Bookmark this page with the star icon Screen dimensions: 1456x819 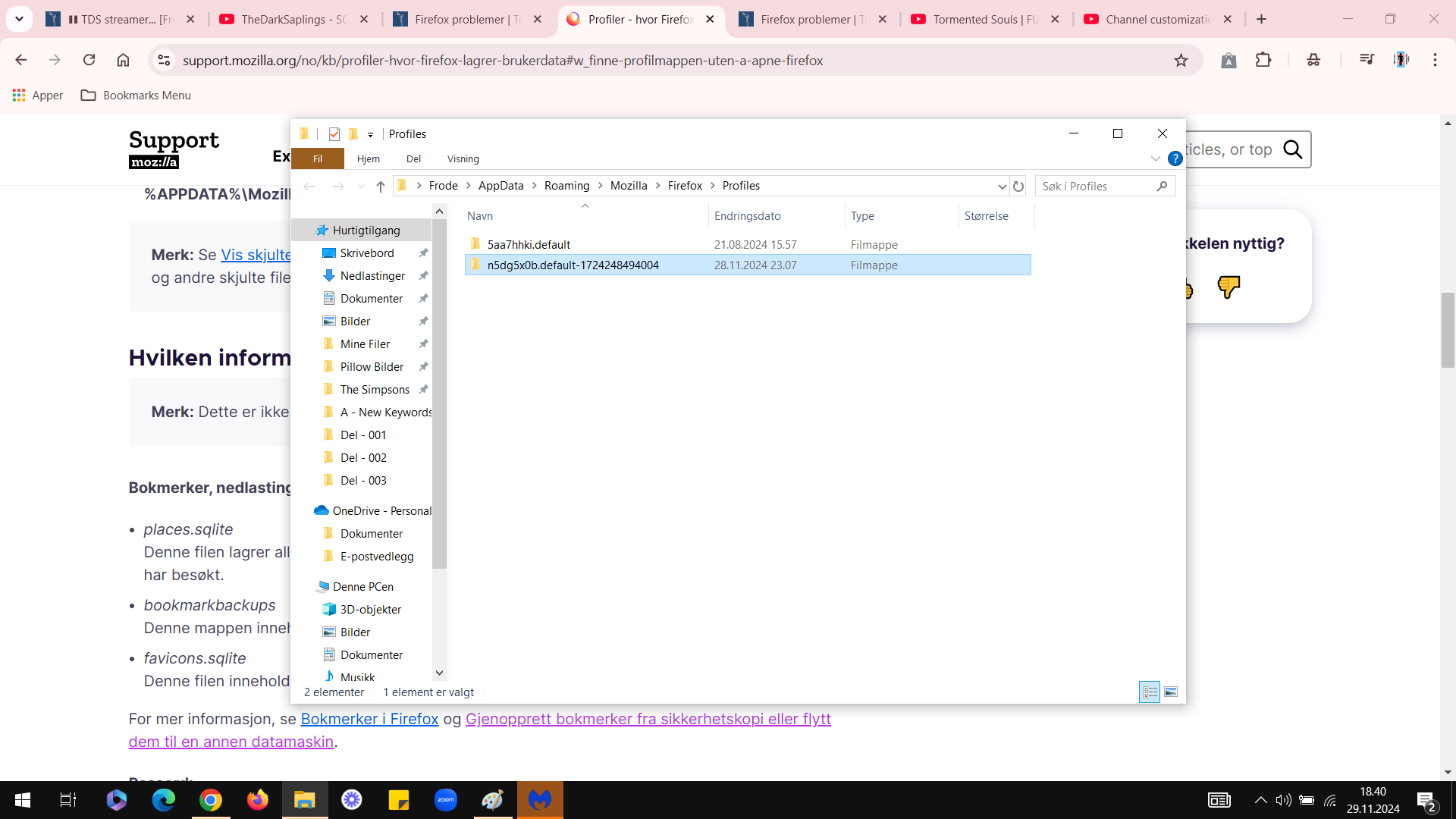1181,60
